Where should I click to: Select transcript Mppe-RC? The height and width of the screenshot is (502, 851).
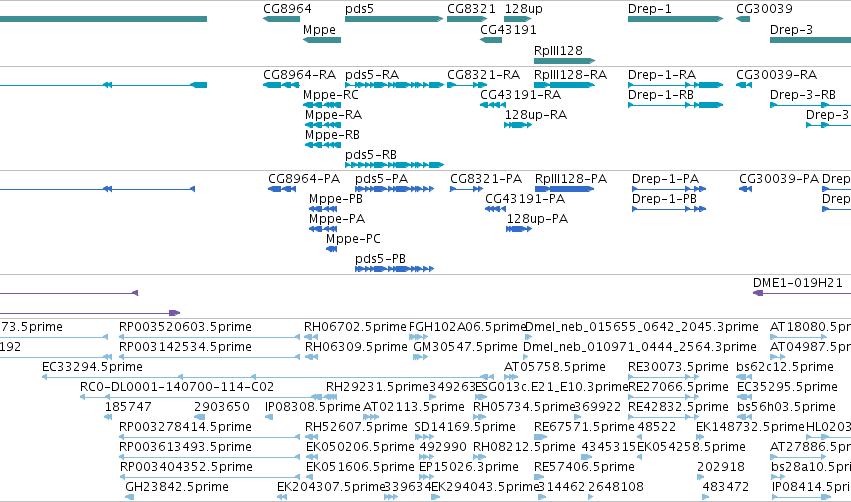pos(322,105)
